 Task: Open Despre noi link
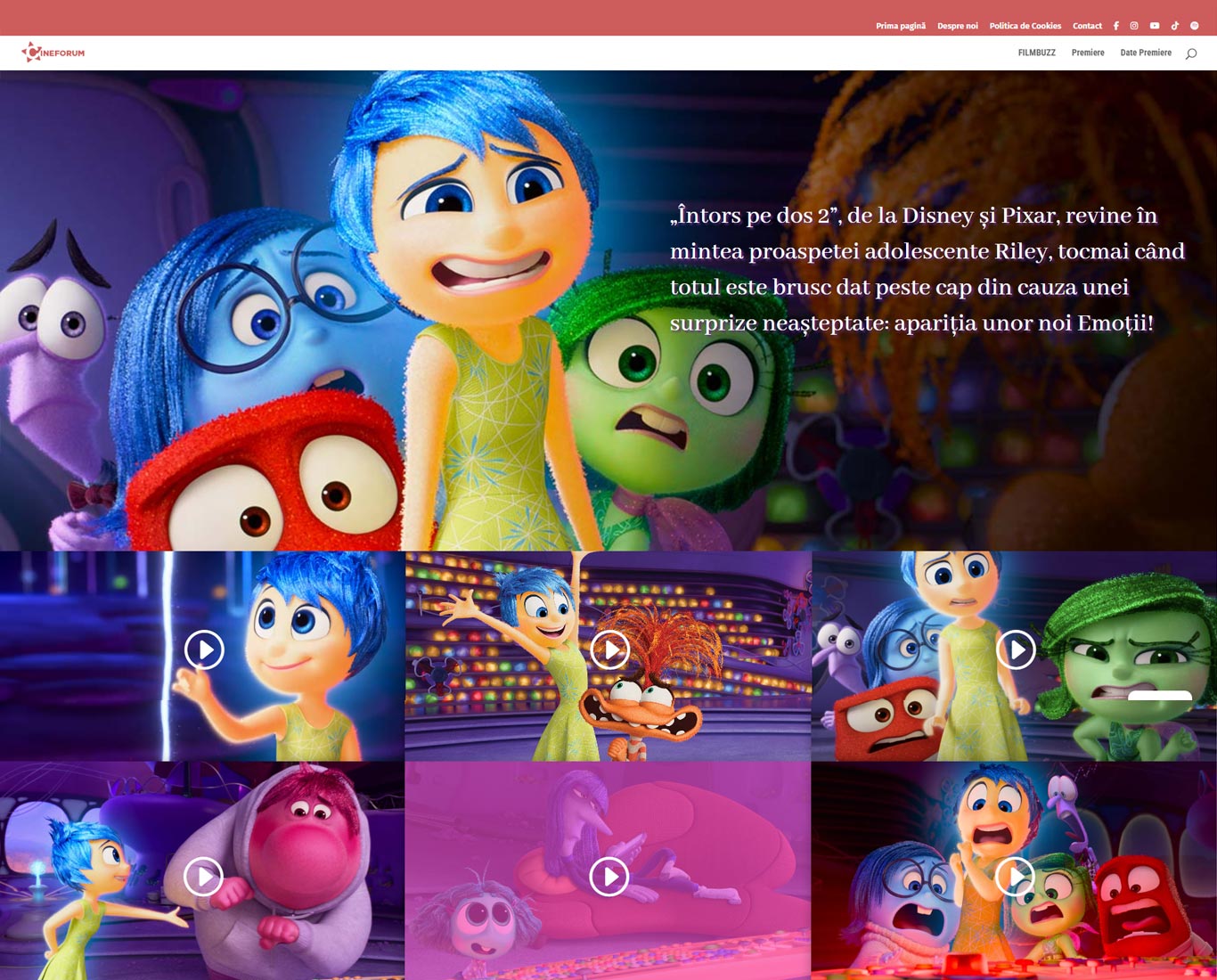[958, 26]
